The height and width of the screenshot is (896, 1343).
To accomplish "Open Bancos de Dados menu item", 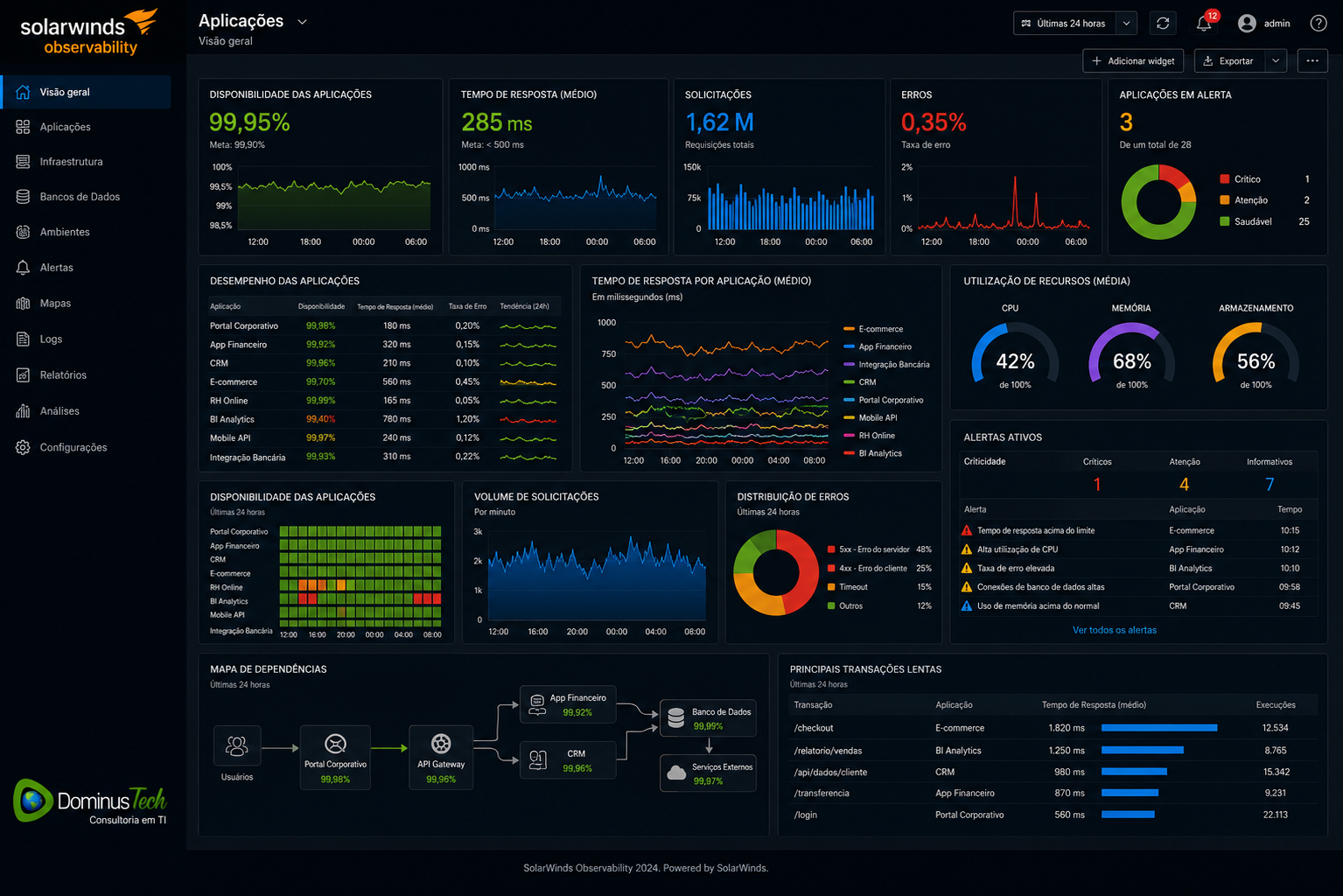I will point(80,197).
